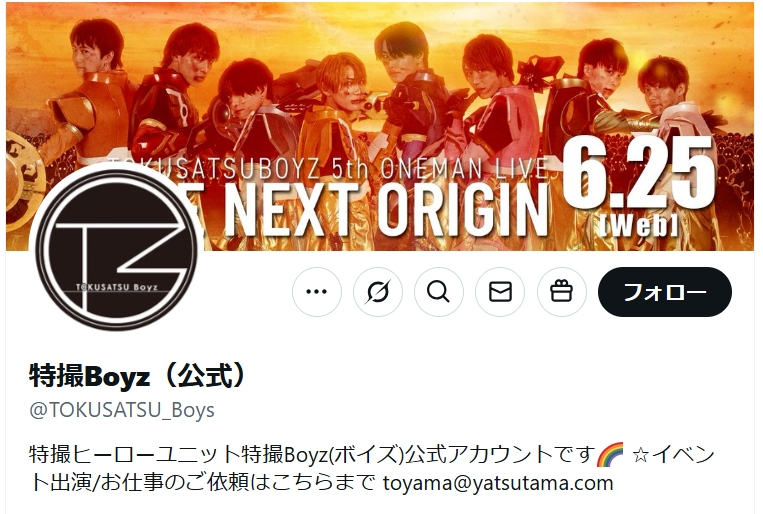The width and height of the screenshot is (763, 514).
Task: Open profile search via magnifier icon
Action: pos(439,292)
